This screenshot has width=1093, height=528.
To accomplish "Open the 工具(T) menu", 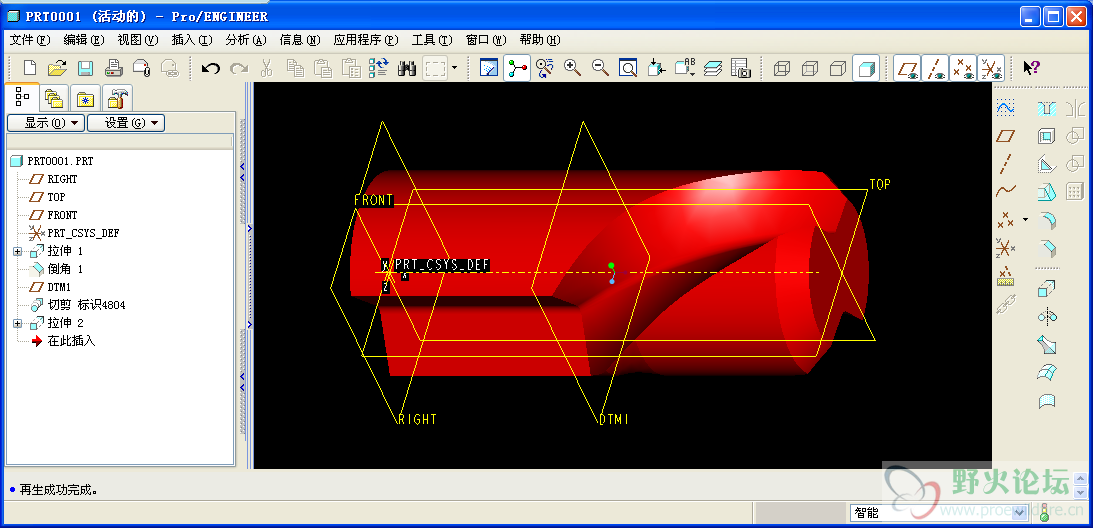I will (x=432, y=40).
